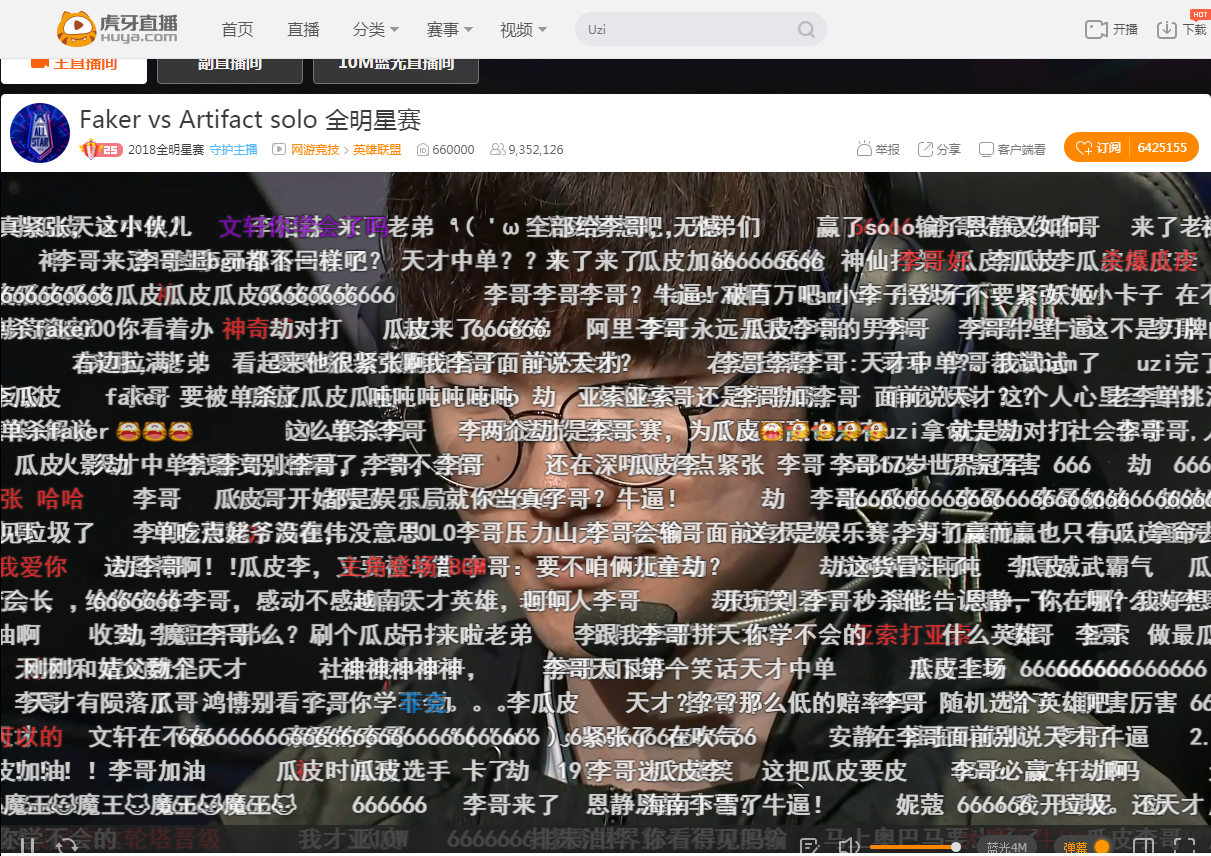Click the 举报 report icon

click(865, 149)
